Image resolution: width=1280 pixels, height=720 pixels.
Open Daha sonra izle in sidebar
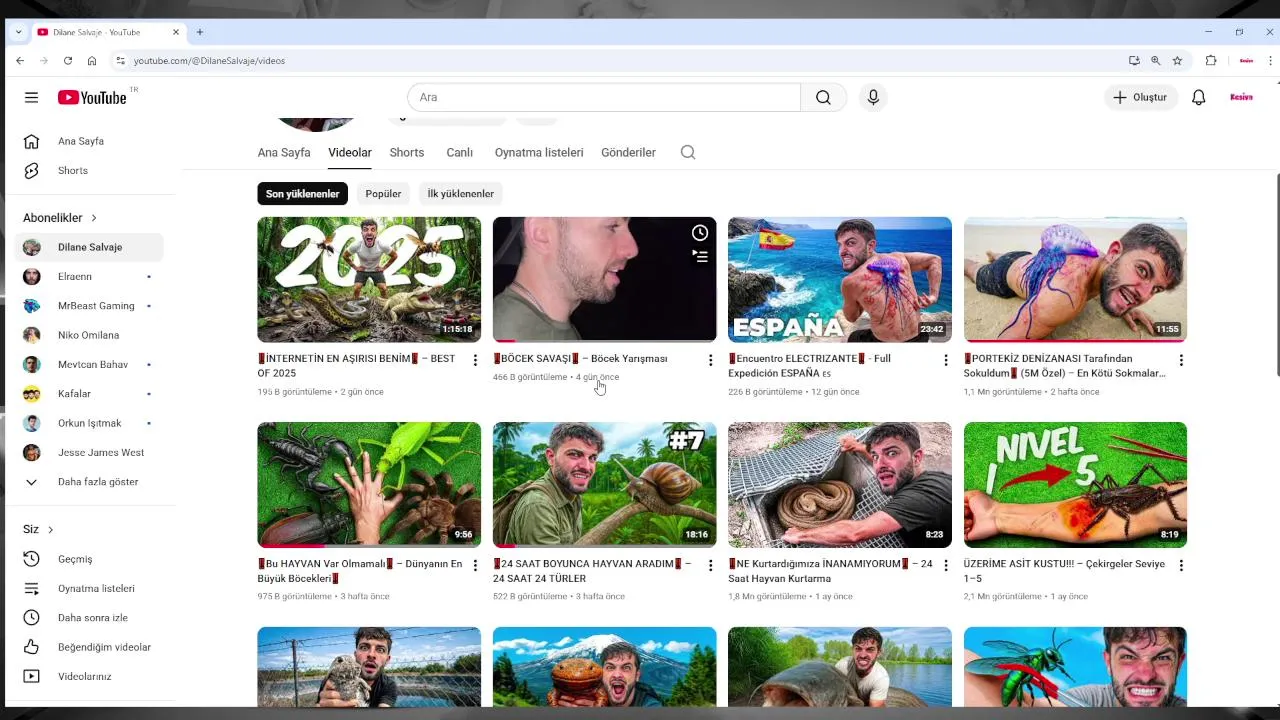(x=90, y=617)
